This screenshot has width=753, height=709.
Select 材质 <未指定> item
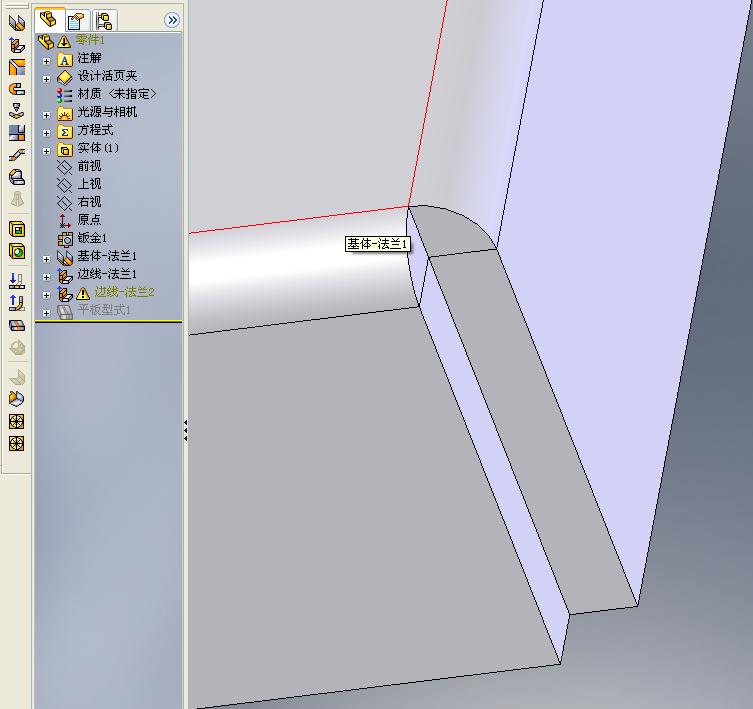click(x=117, y=94)
